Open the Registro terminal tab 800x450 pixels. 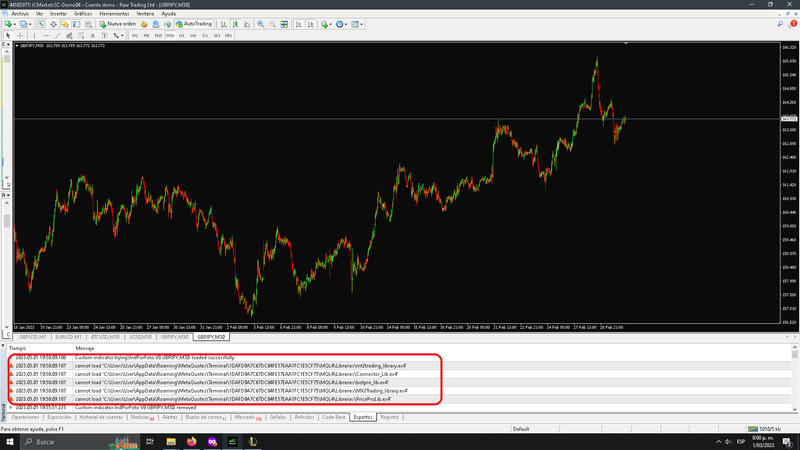click(389, 417)
